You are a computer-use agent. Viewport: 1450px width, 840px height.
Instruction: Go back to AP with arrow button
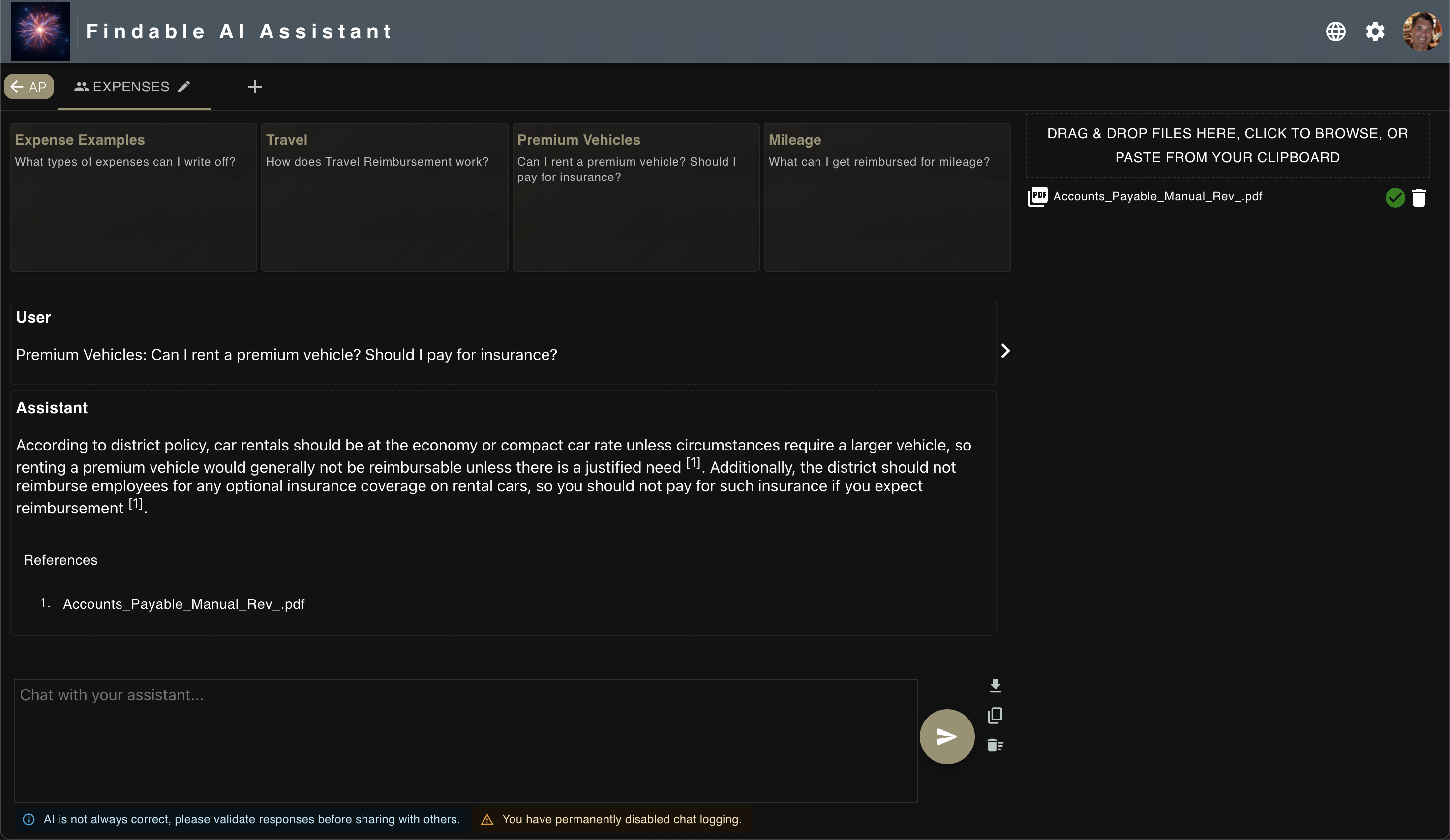[x=29, y=87]
